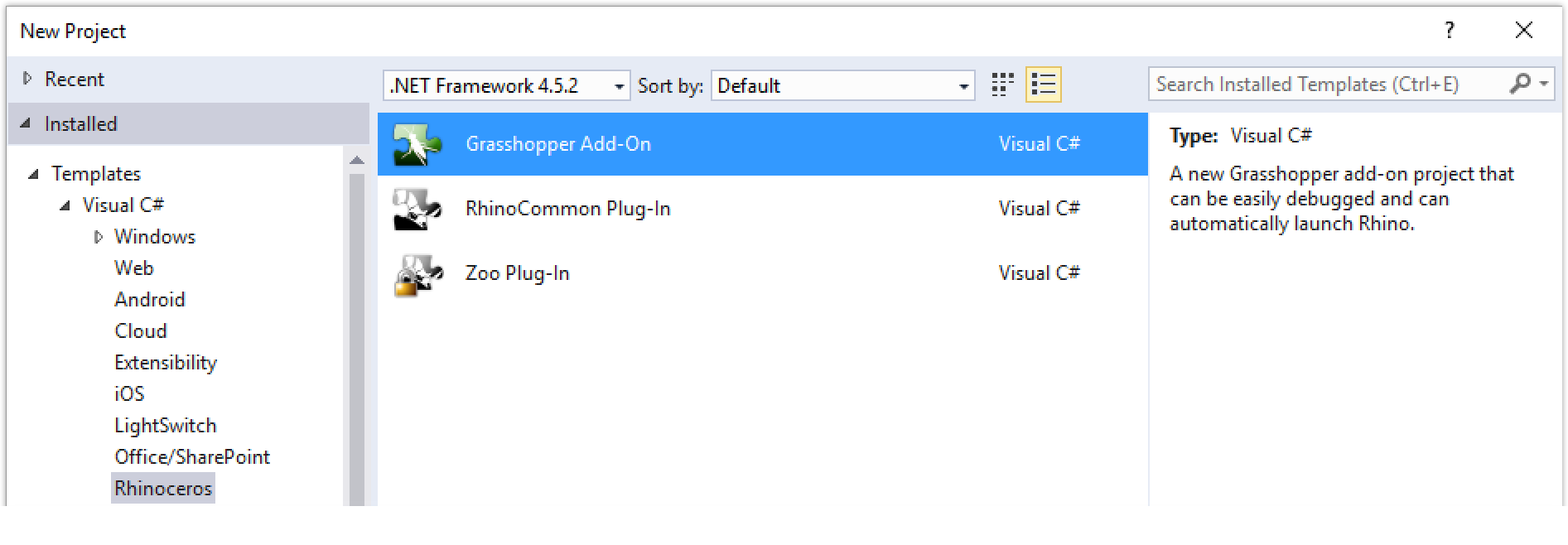
Task: Collapse the Installed section
Action: coord(27,123)
